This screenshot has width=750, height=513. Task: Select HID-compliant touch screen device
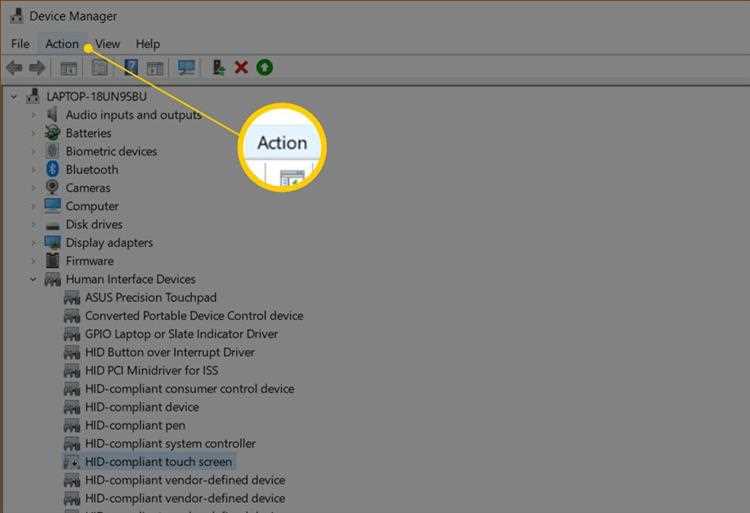158,462
